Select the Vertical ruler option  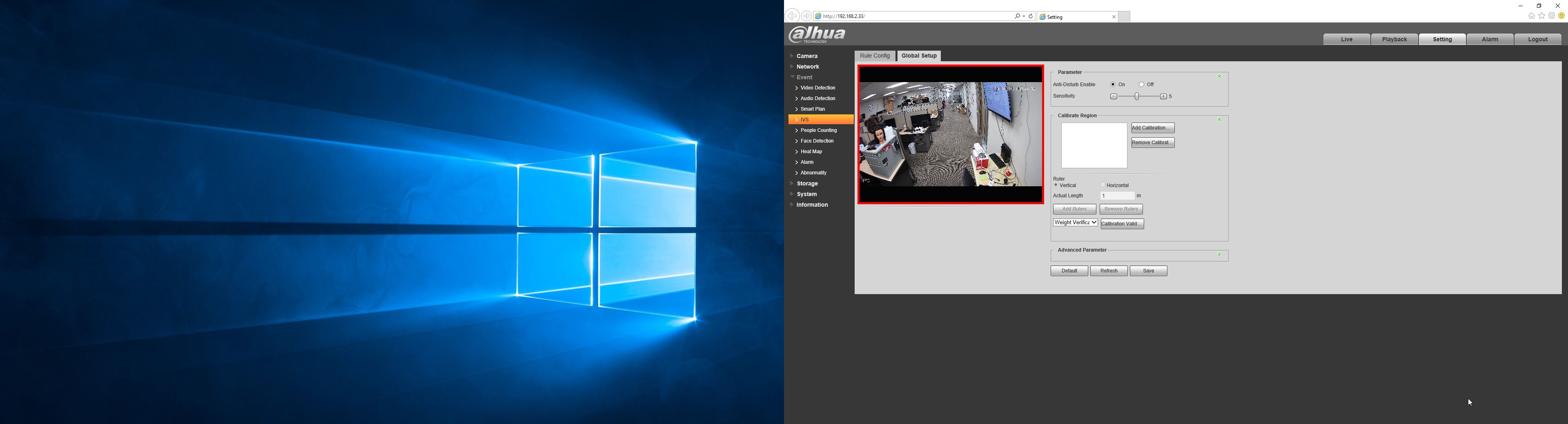pyautogui.click(x=1056, y=185)
